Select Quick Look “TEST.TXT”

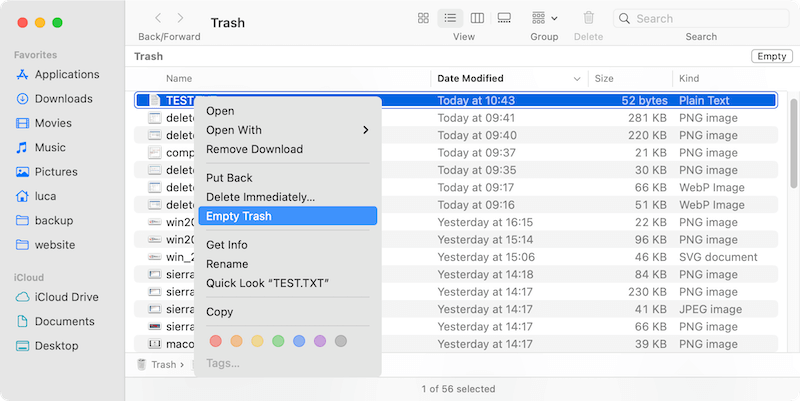(x=288, y=283)
